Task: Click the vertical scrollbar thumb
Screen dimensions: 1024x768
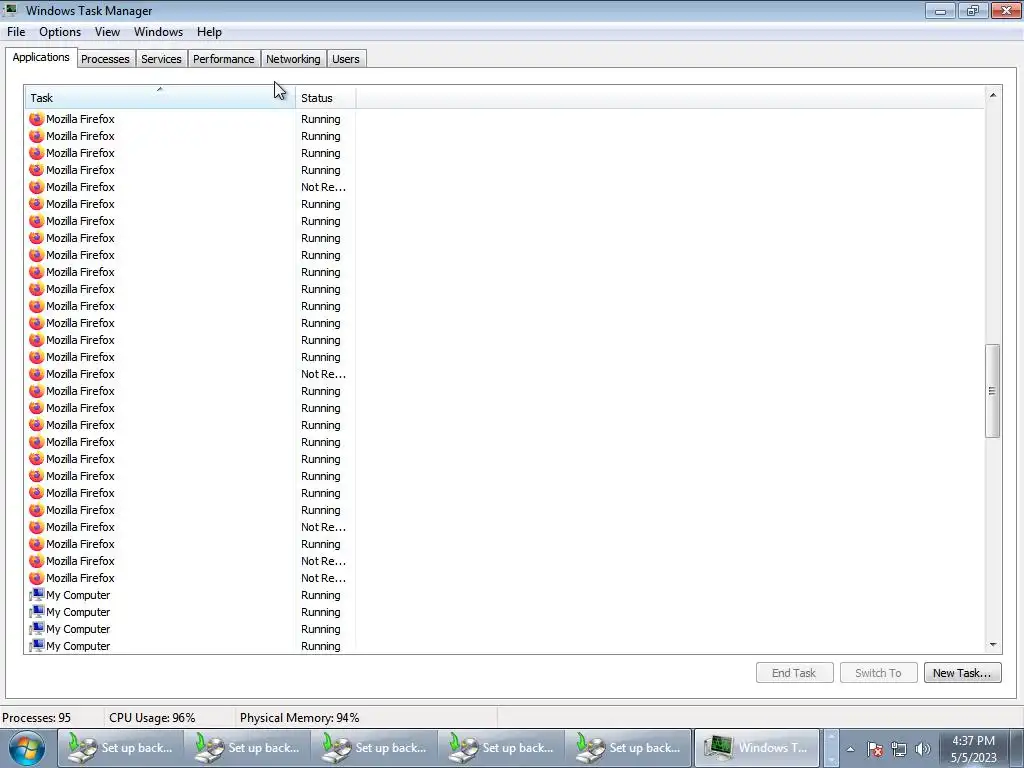Action: click(993, 391)
